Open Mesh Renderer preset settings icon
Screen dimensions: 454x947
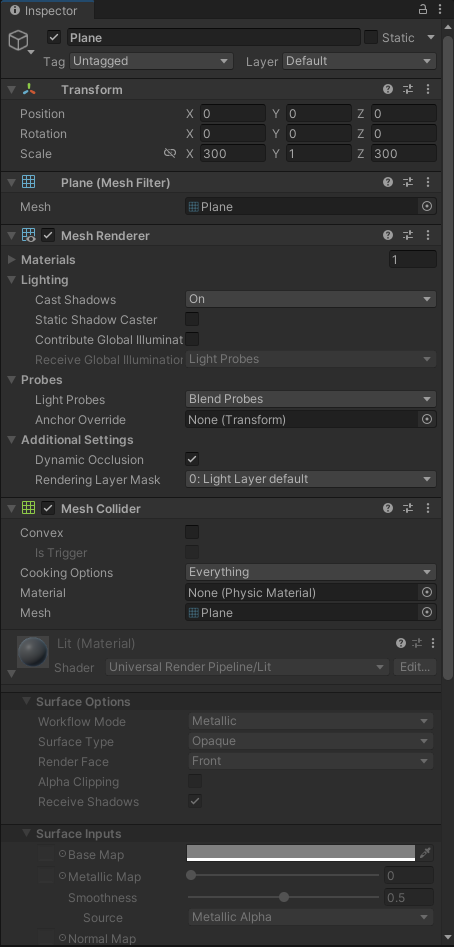pos(408,236)
